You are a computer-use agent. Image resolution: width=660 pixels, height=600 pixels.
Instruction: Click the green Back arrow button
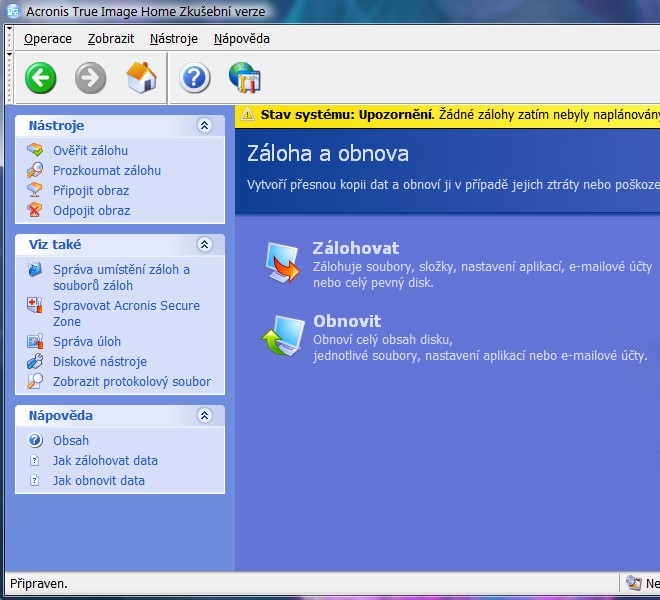[40, 78]
